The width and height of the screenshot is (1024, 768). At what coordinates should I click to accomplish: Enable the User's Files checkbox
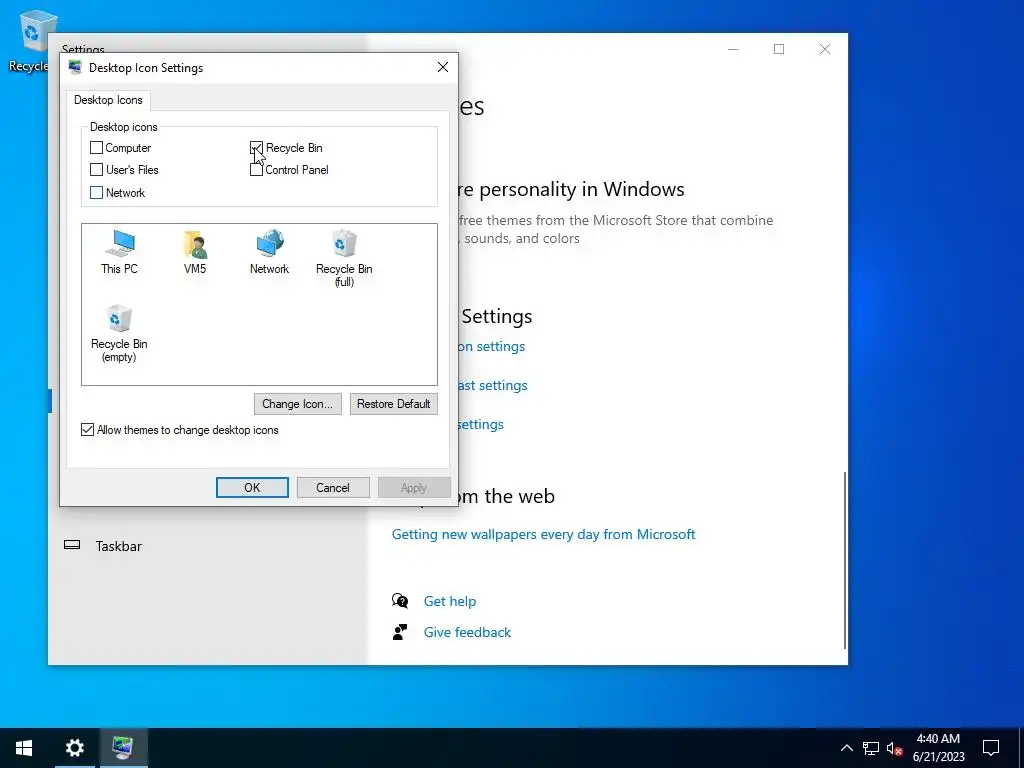click(97, 170)
